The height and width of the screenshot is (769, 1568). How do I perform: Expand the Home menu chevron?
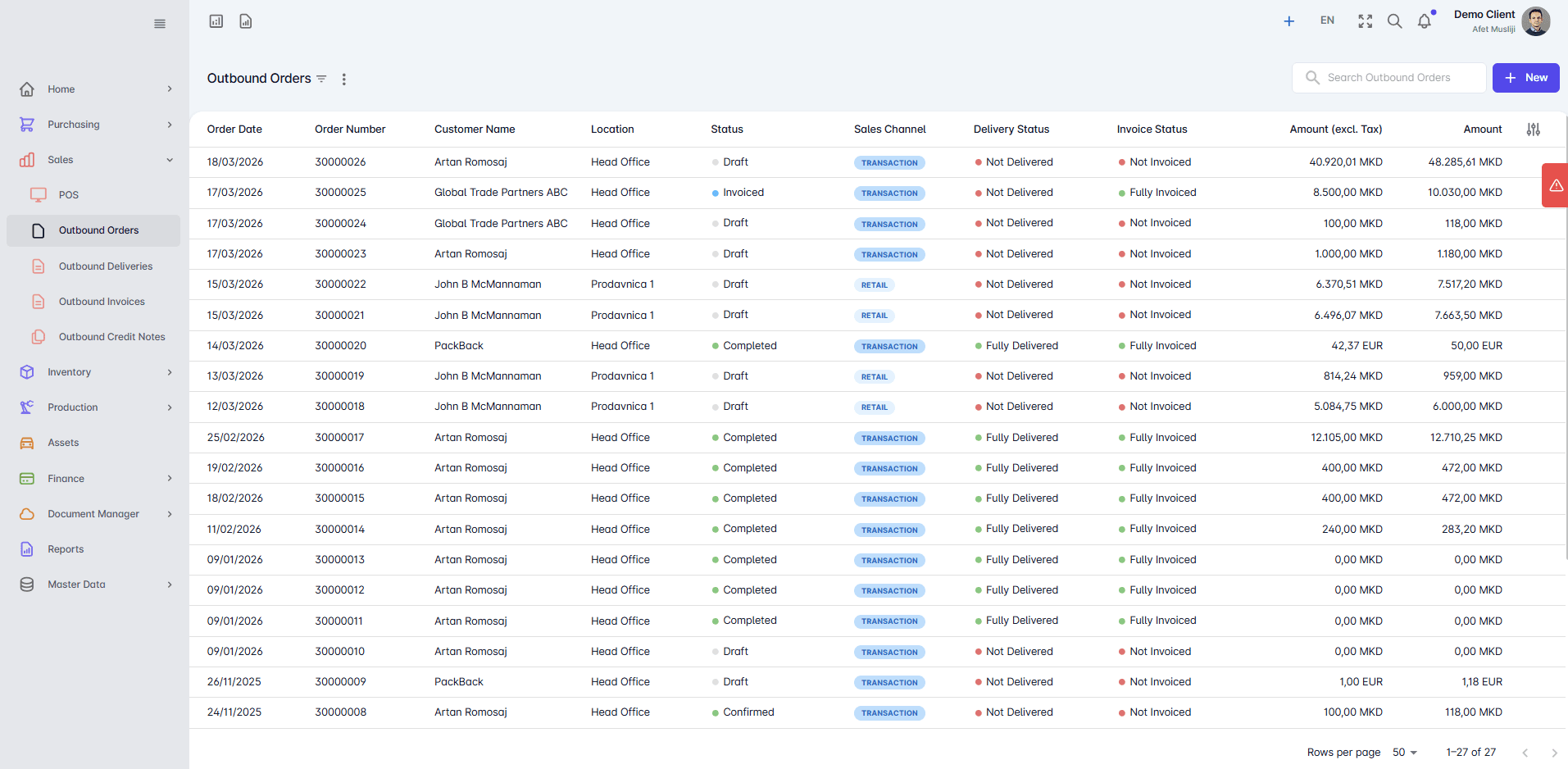(x=170, y=89)
